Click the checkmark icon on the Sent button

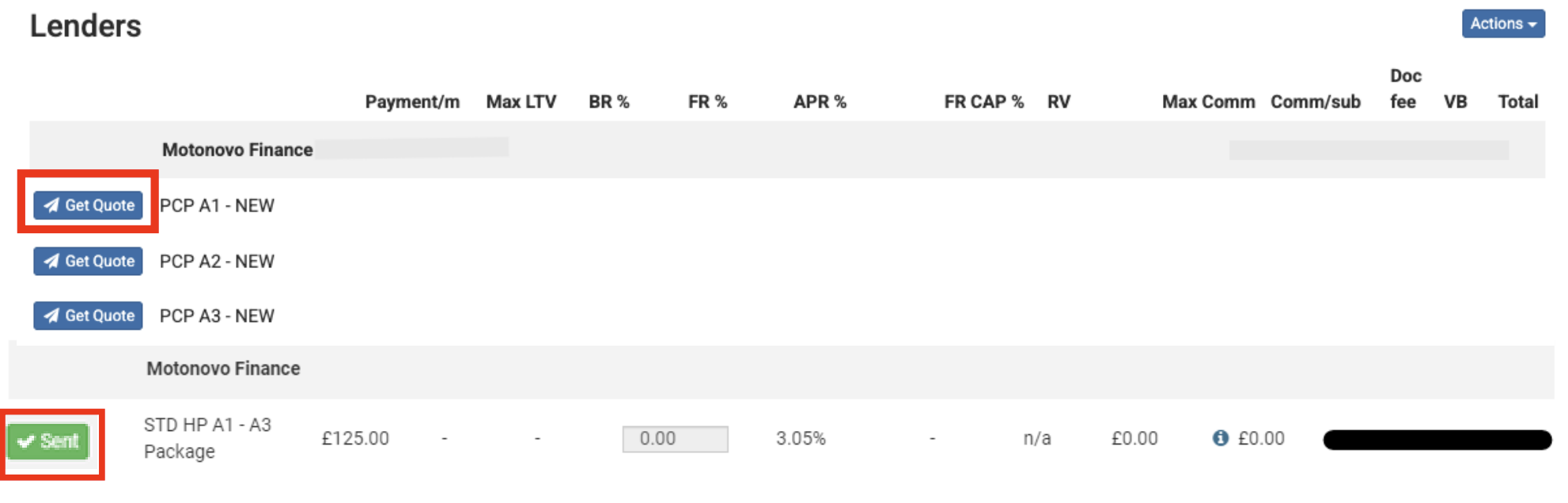pyautogui.click(x=25, y=441)
